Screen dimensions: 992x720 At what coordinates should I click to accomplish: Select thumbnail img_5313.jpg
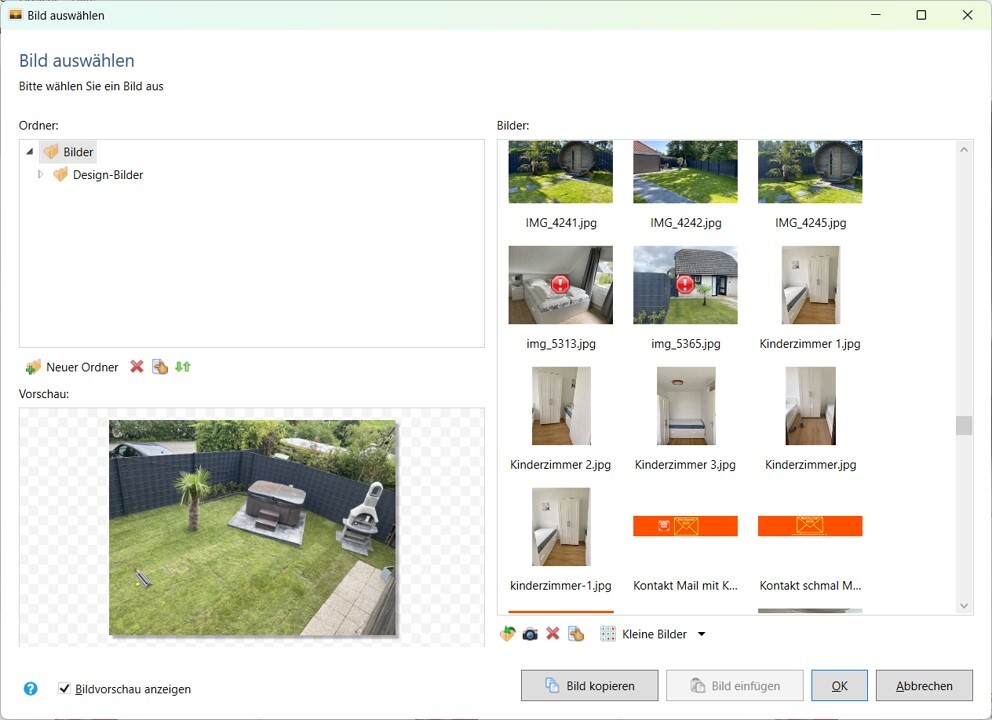coord(561,285)
